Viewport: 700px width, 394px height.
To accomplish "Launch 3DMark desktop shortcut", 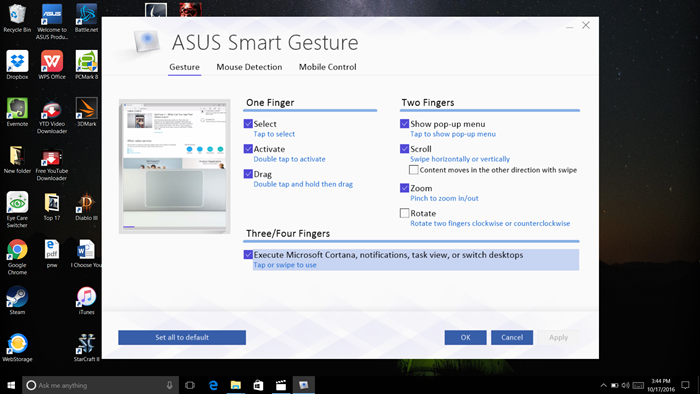I will tap(86, 112).
